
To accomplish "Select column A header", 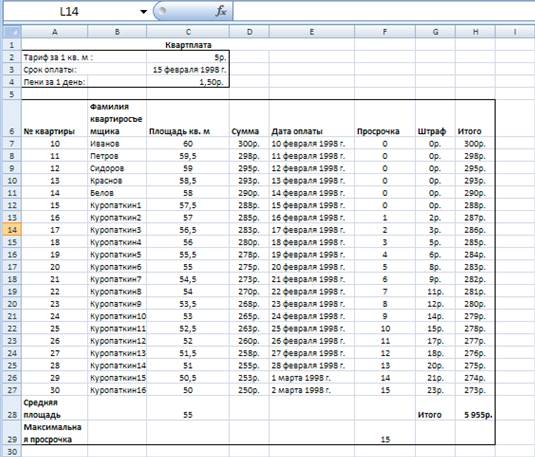I will pyautogui.click(x=55, y=32).
